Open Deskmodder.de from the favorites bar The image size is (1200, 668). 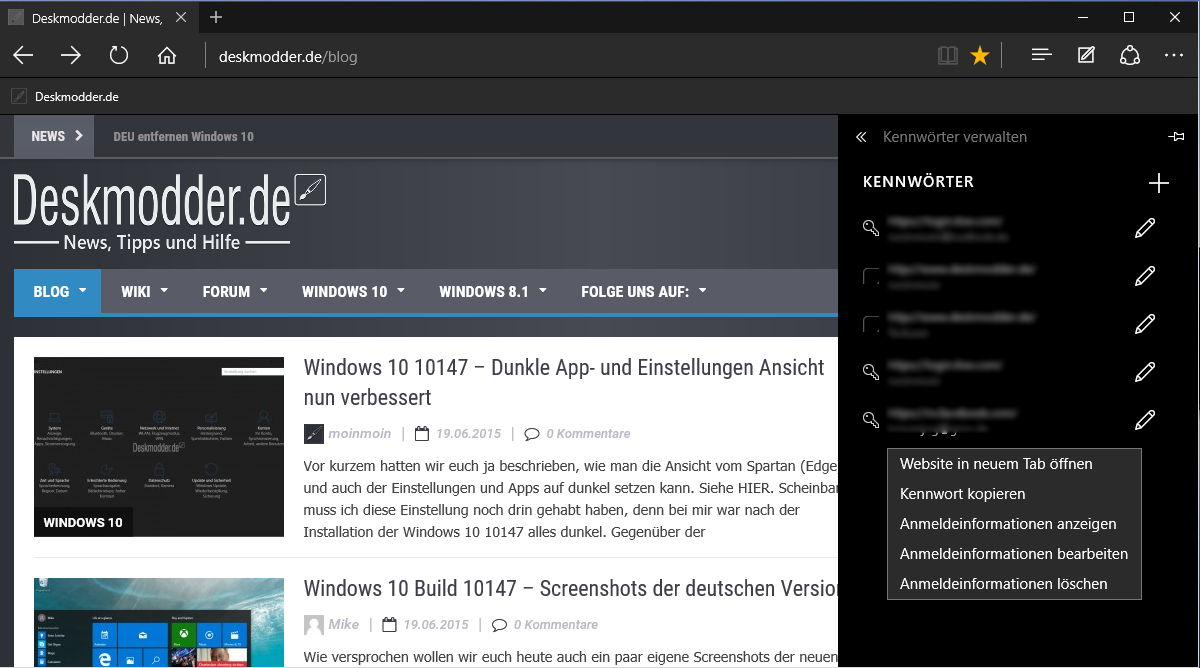pyautogui.click(x=65, y=97)
